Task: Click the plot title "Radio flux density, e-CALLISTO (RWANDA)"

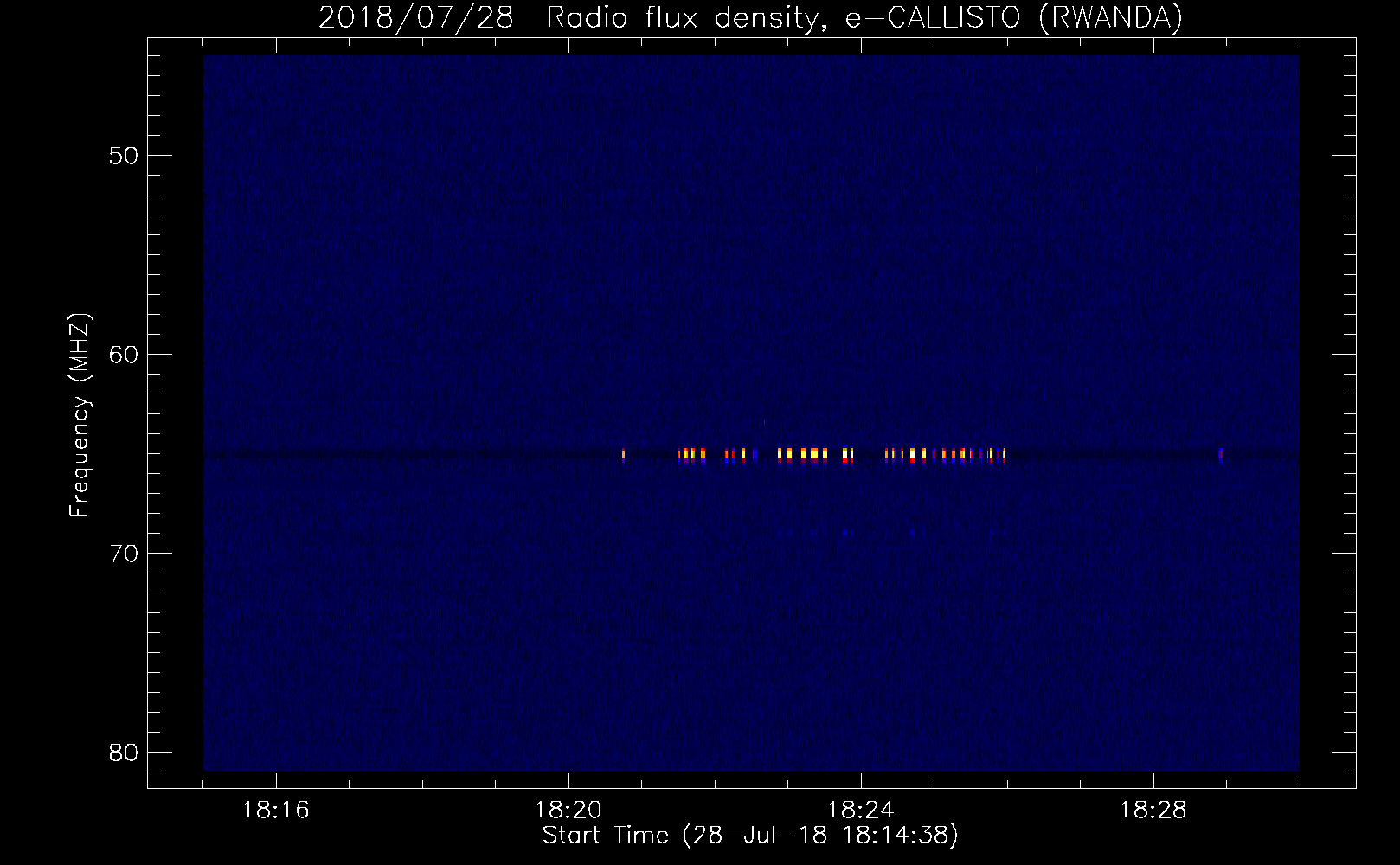Action: click(864, 17)
